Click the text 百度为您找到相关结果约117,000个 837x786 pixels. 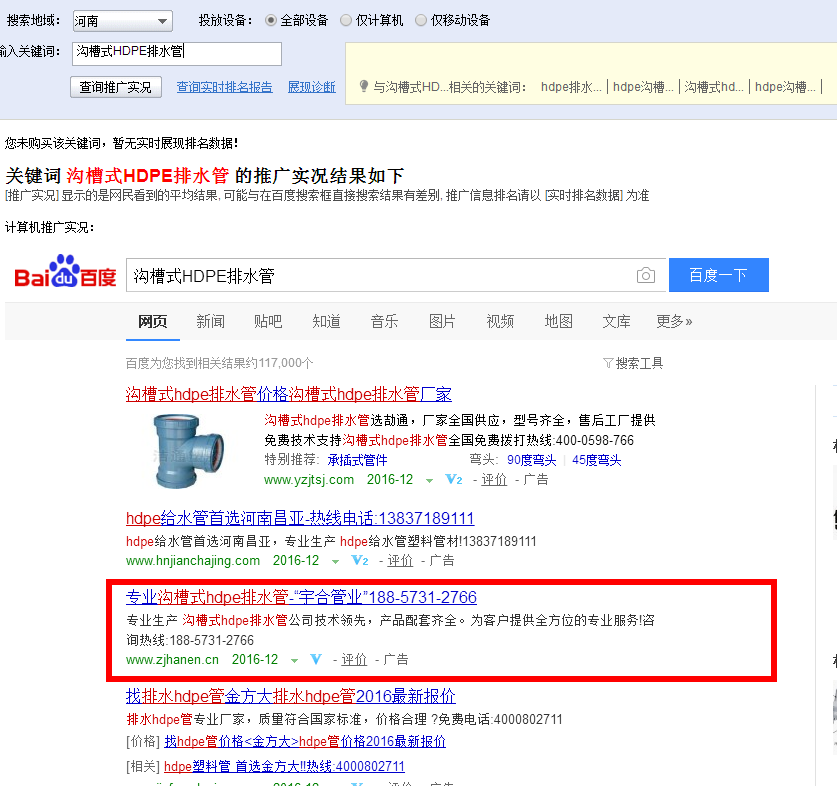click(219, 364)
